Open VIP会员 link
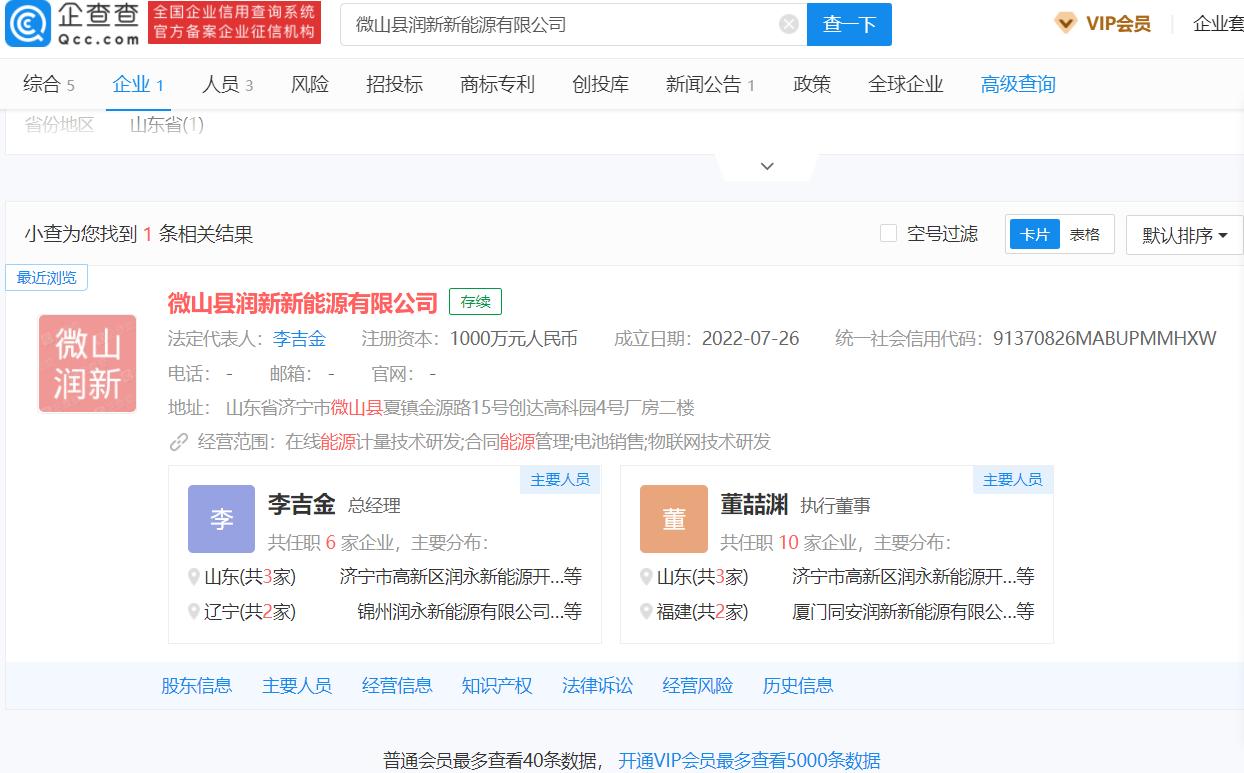The width and height of the screenshot is (1244, 773). pyautogui.click(x=1118, y=24)
